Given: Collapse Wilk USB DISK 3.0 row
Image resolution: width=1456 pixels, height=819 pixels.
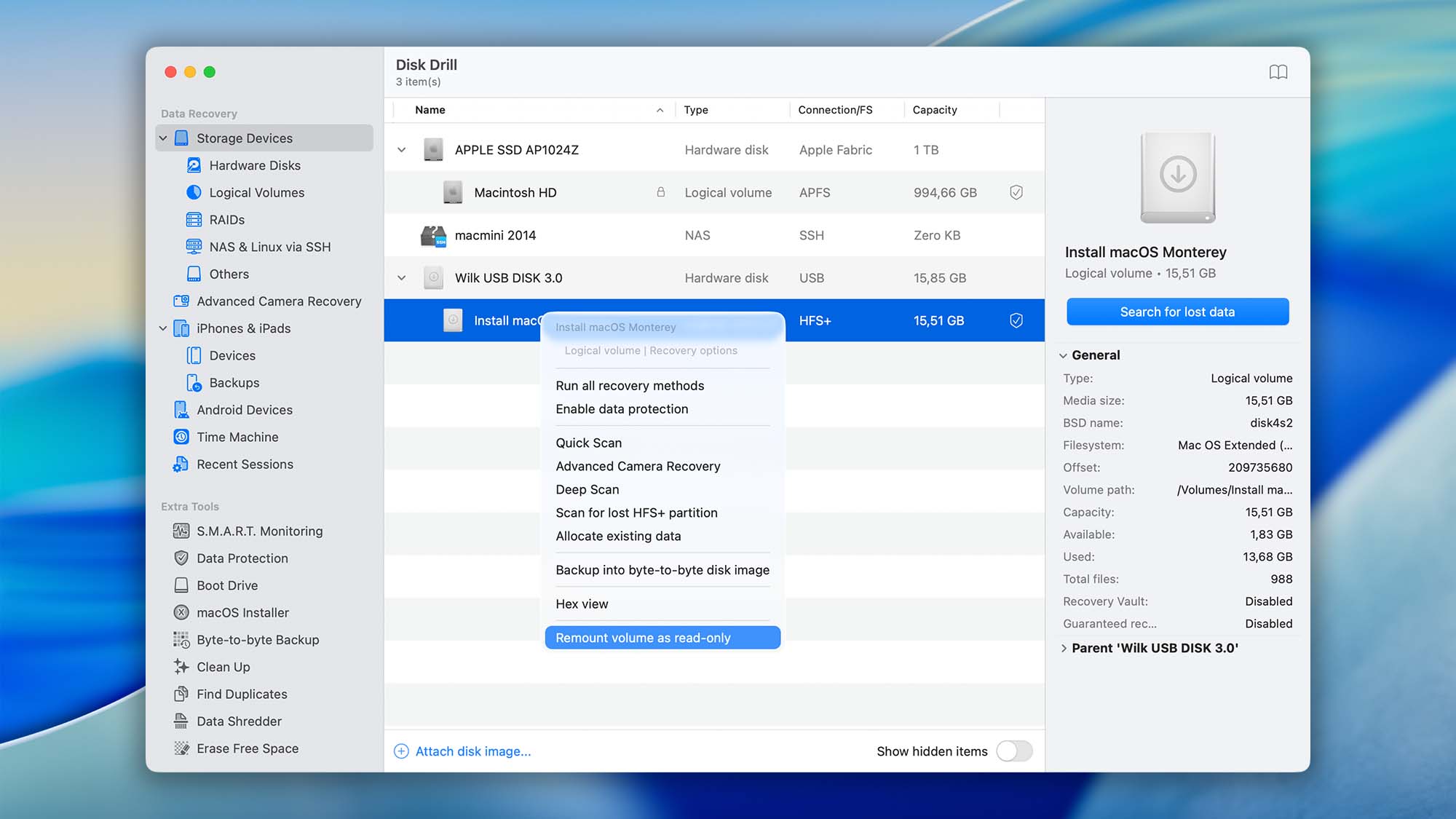Looking at the screenshot, I should [401, 278].
